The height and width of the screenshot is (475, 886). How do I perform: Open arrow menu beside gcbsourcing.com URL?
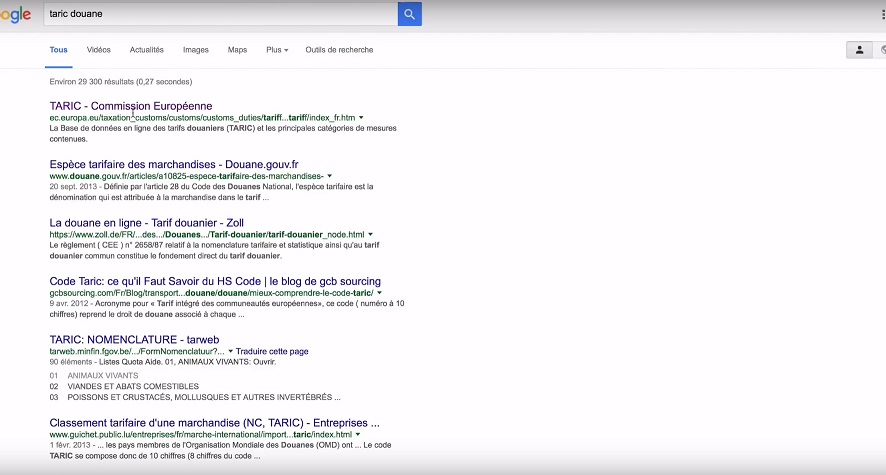[379, 293]
